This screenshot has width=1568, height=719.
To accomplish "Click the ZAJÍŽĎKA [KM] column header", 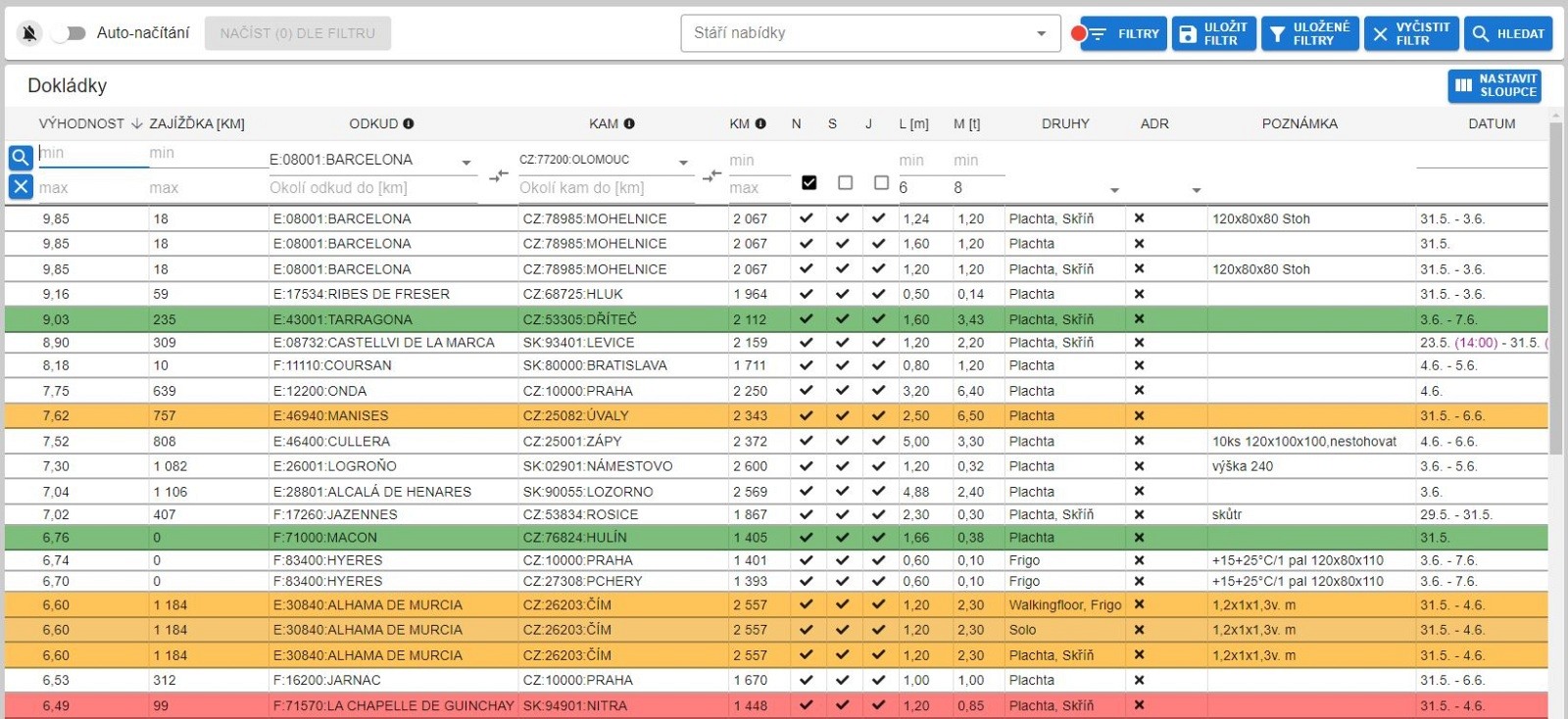I will (197, 123).
